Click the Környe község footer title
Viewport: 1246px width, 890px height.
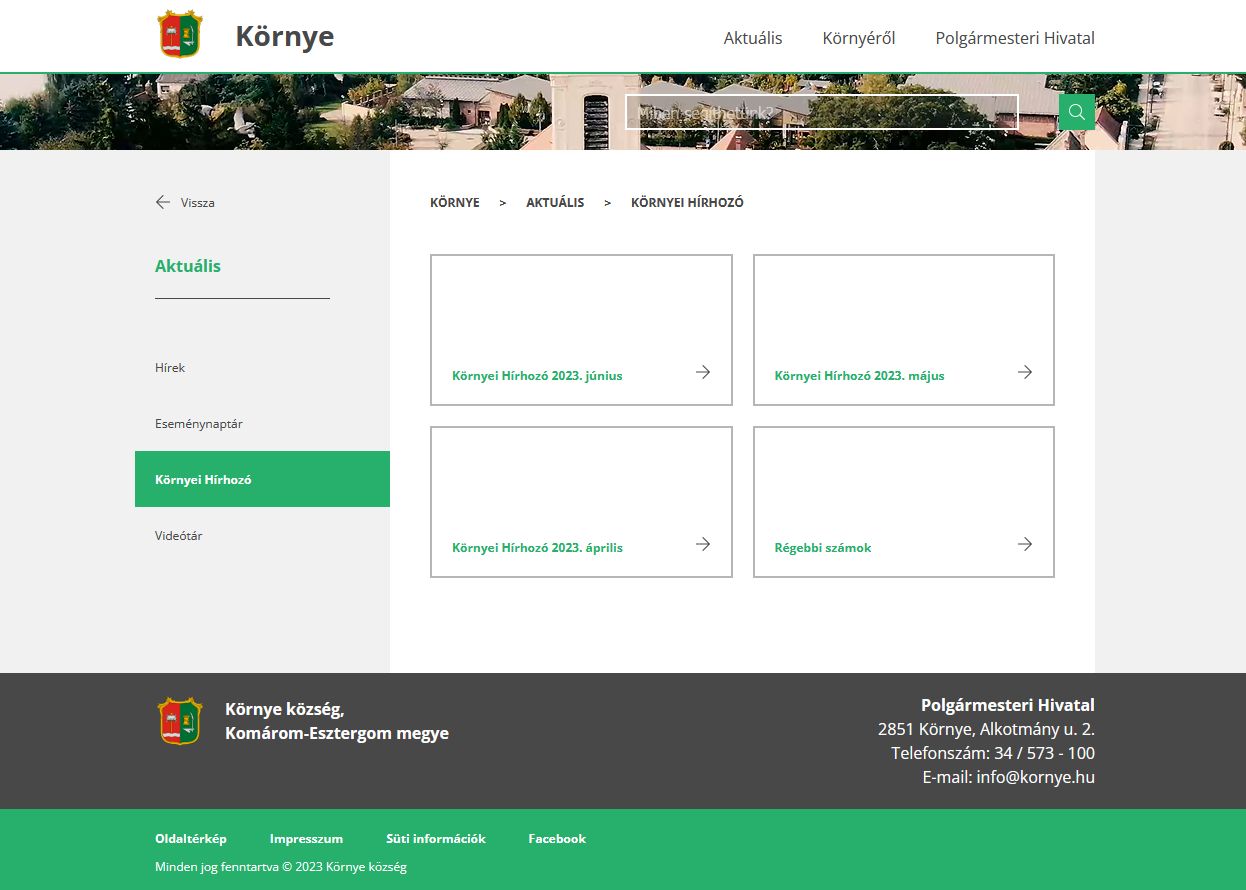[285, 709]
